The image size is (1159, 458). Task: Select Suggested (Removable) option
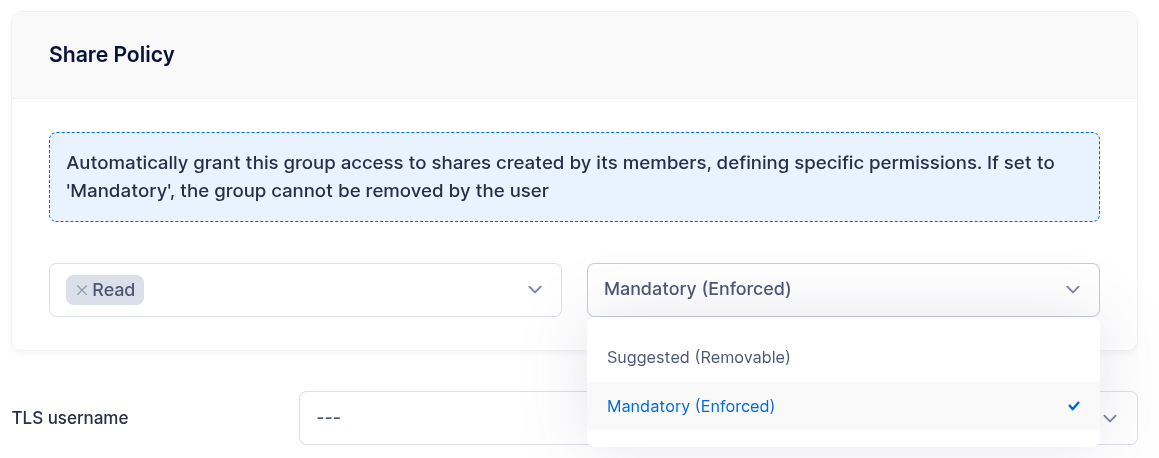click(x=698, y=357)
